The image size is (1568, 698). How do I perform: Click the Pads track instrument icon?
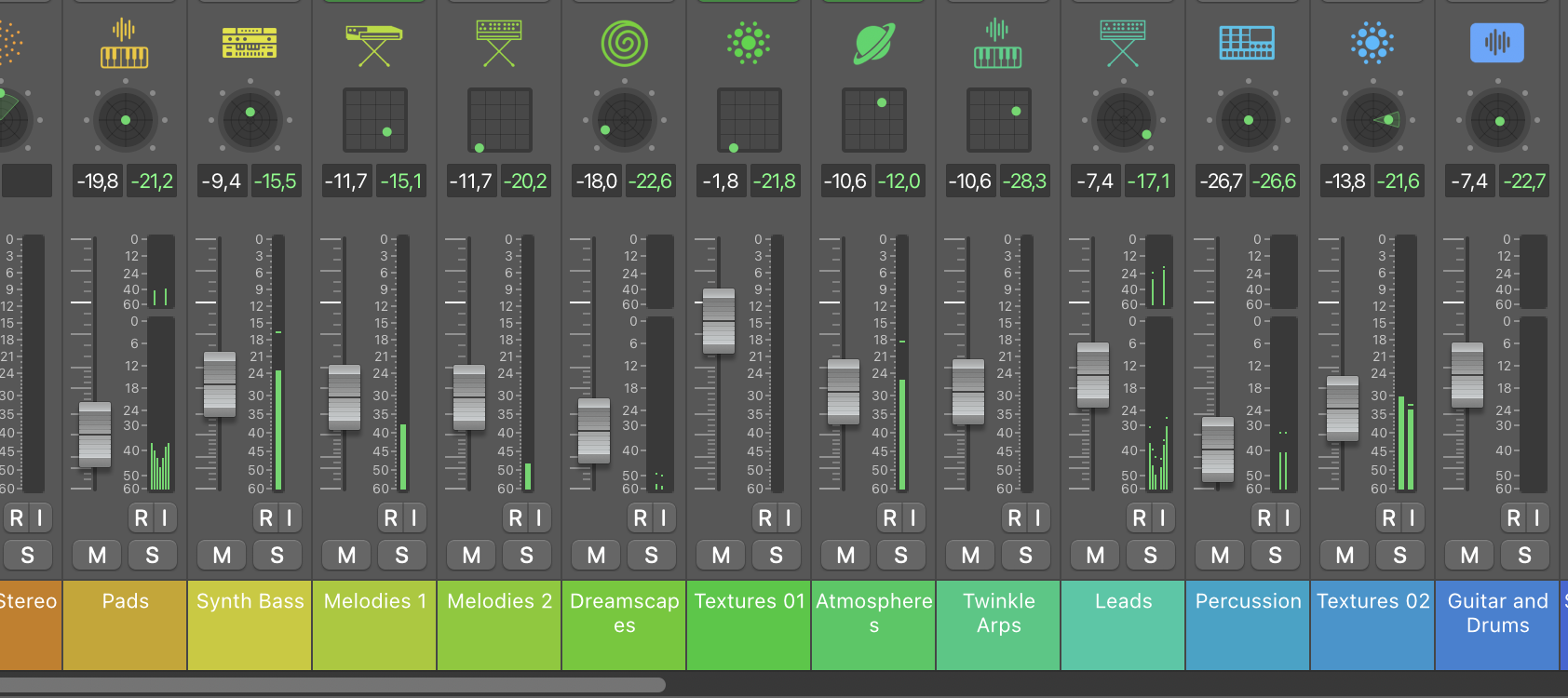coord(125,44)
